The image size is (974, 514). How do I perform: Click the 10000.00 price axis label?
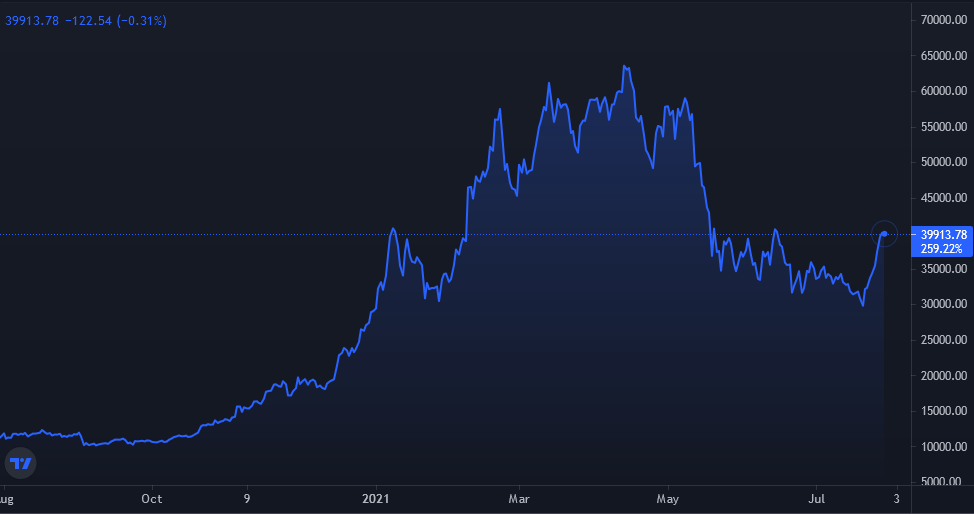(944, 446)
